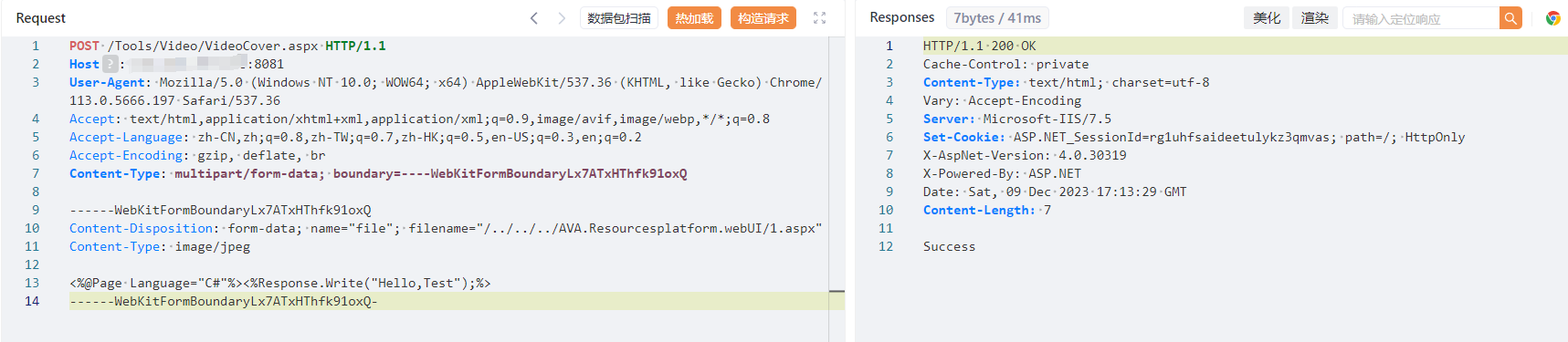Screen dimensions: 1568x342
Task: Click the Success text in response body
Action: [x=949, y=246]
